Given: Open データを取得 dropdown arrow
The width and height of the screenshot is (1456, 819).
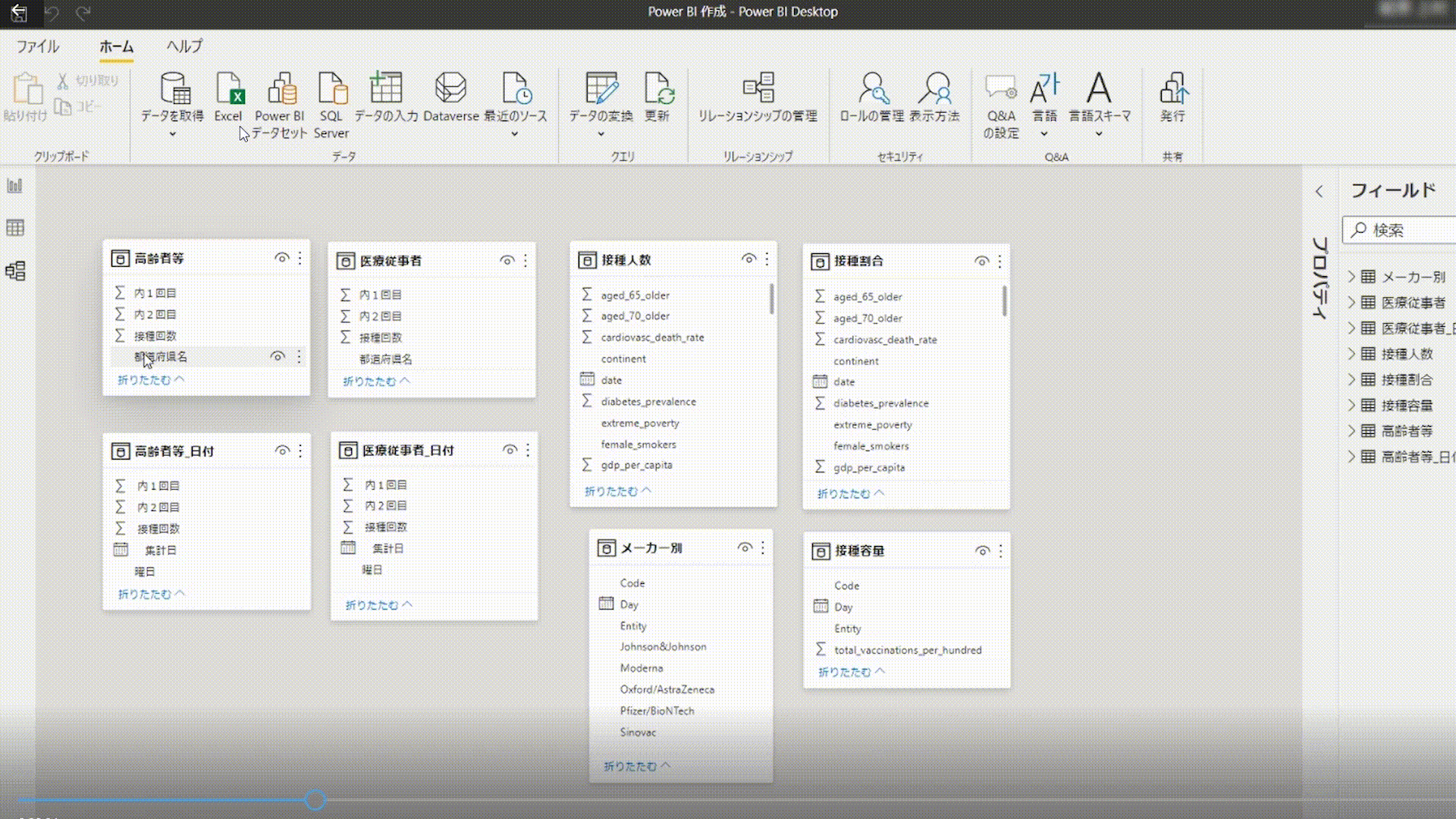Looking at the screenshot, I should pos(172,134).
